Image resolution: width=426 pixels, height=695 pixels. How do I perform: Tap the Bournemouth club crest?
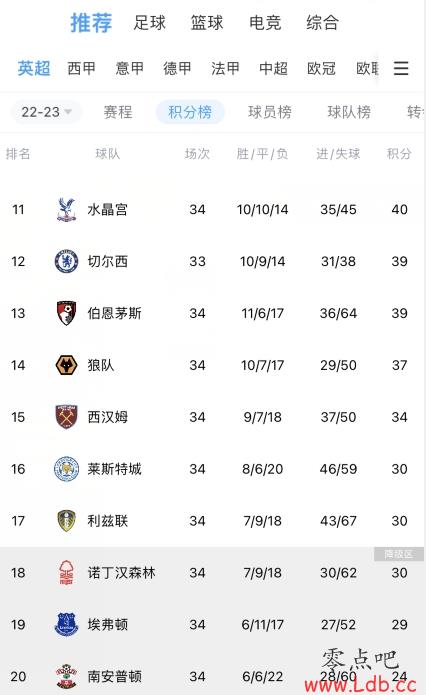66,313
